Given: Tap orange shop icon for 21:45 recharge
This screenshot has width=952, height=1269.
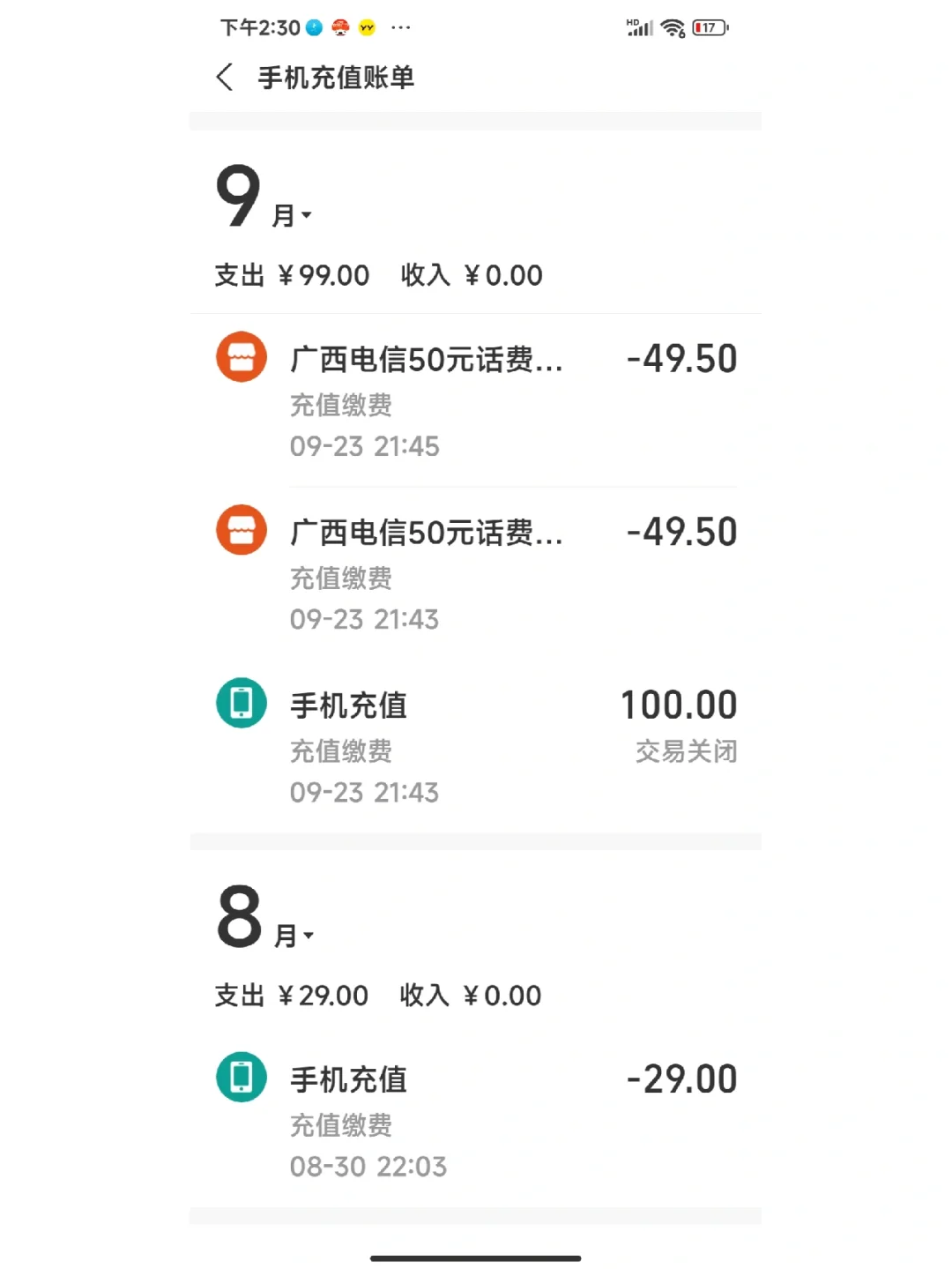Looking at the screenshot, I should click(242, 357).
